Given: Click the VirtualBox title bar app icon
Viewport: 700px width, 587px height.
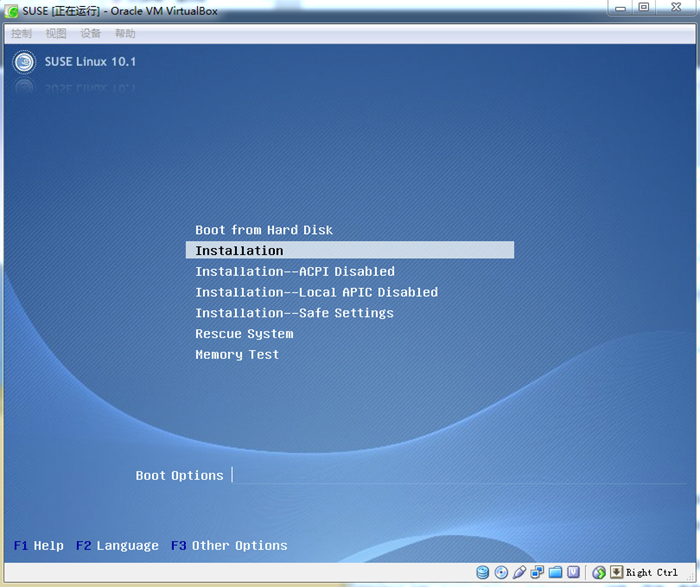Looking at the screenshot, I should (x=12, y=11).
